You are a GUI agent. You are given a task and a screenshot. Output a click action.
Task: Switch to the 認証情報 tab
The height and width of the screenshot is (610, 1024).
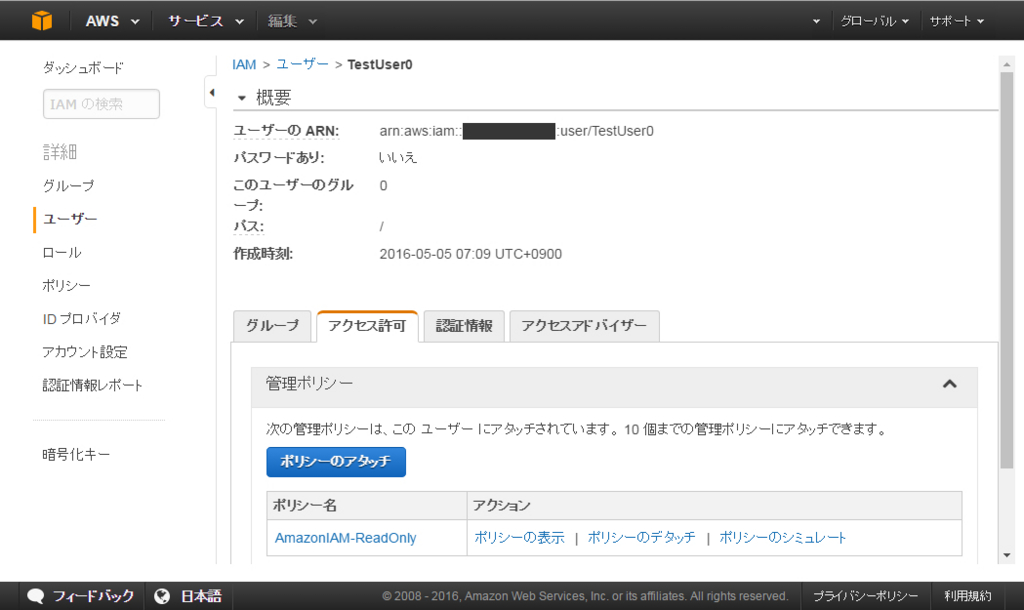point(463,324)
